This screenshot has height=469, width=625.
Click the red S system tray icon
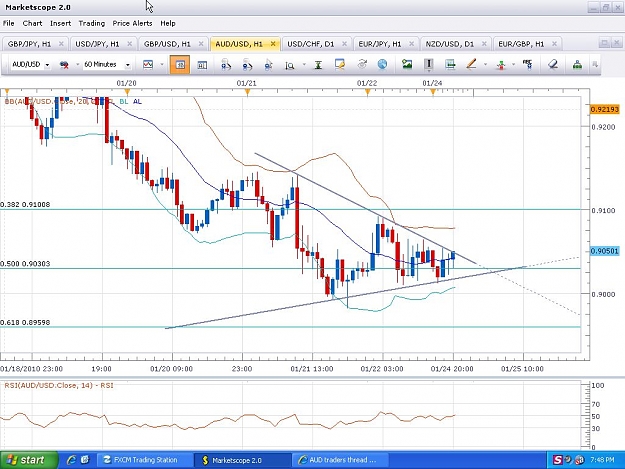tap(557, 460)
